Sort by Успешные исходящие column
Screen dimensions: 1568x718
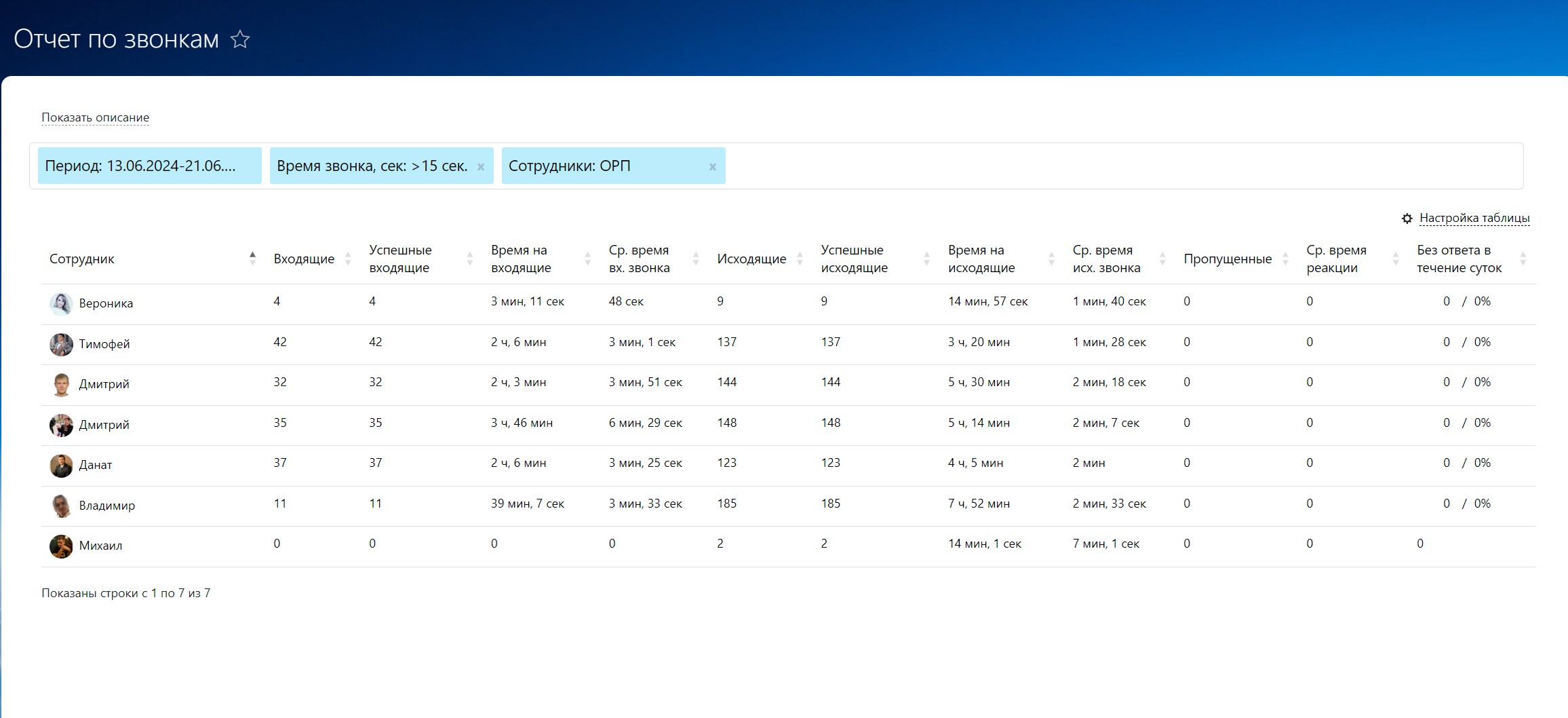click(926, 259)
